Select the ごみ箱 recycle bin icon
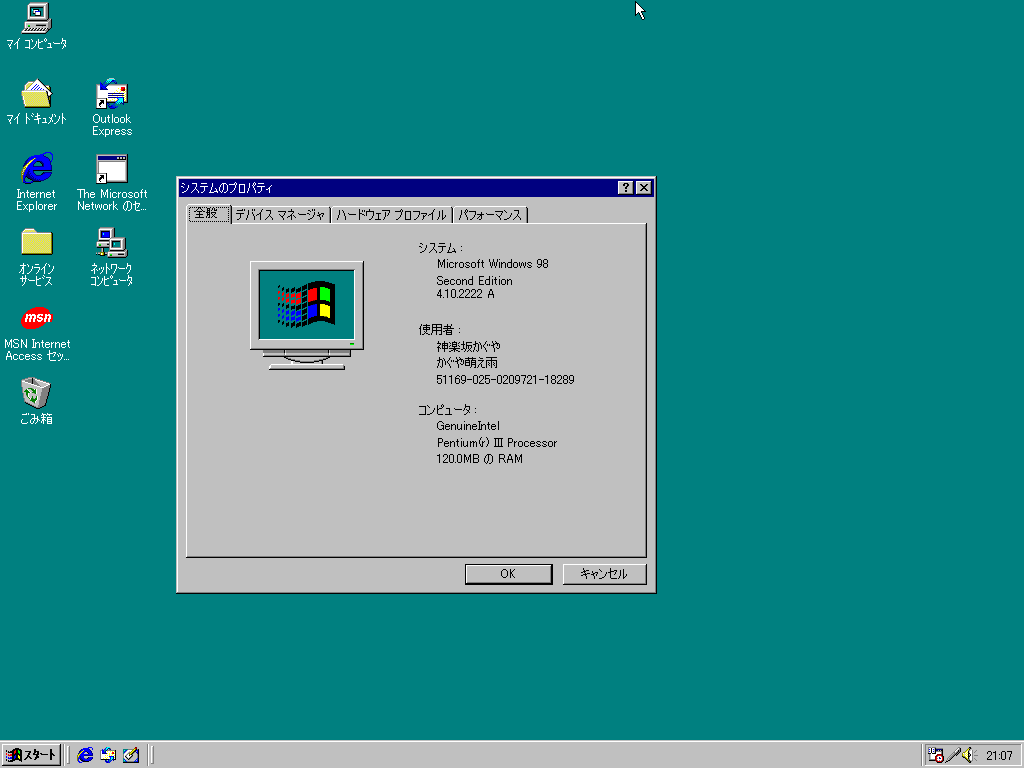Screen dimensions: 1024x768 [36, 393]
